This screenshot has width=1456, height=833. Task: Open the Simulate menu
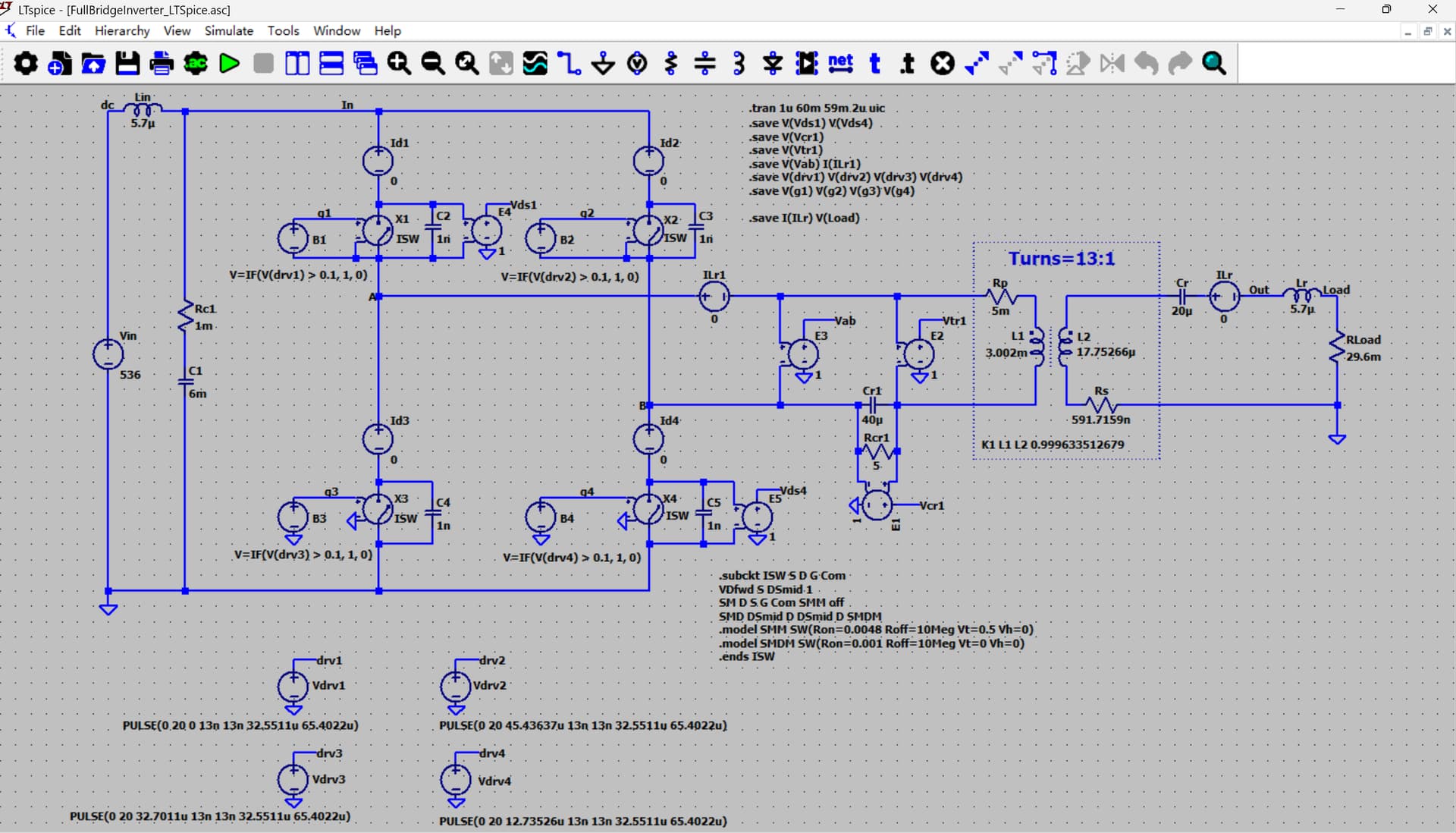[x=228, y=30]
